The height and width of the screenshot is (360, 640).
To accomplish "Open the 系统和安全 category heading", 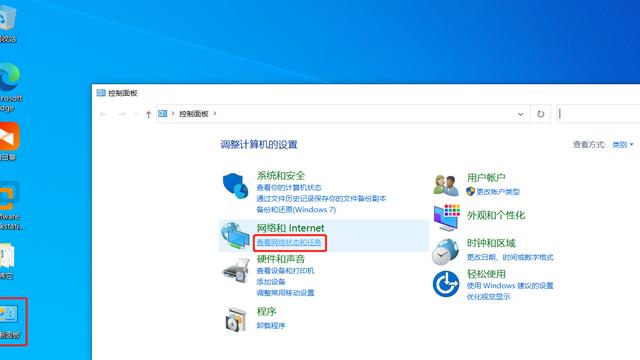I will click(x=281, y=176).
